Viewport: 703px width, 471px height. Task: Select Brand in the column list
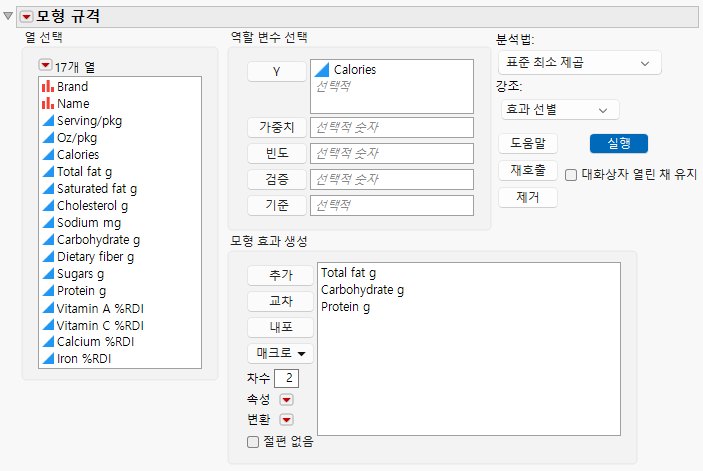click(72, 86)
